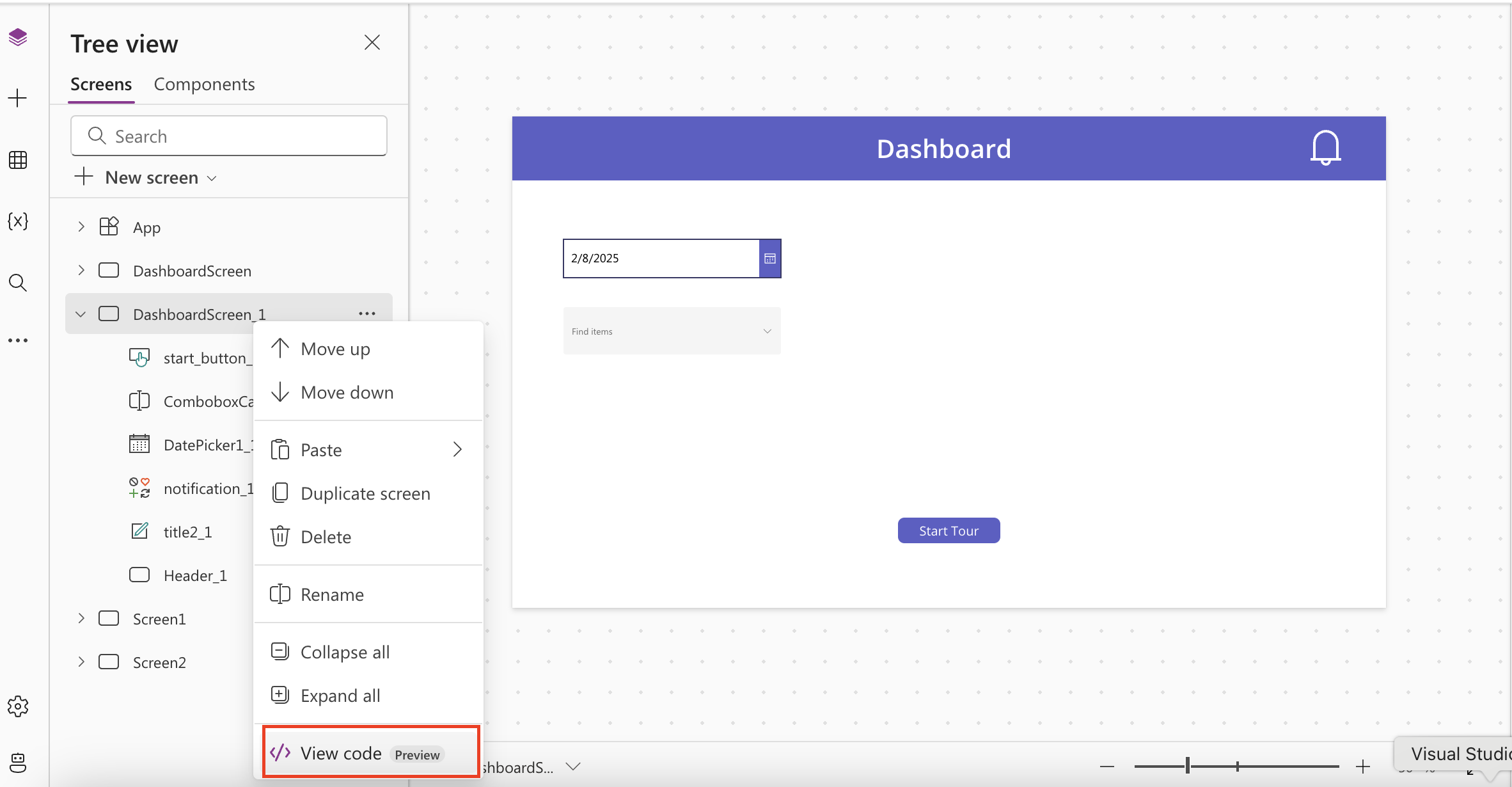
Task: Open Settings gear in left sidebar
Action: (18, 706)
